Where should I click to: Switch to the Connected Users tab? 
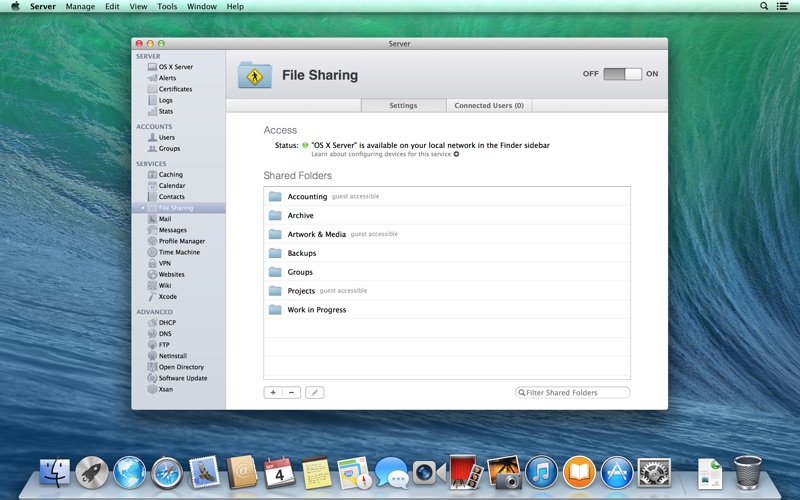point(489,105)
